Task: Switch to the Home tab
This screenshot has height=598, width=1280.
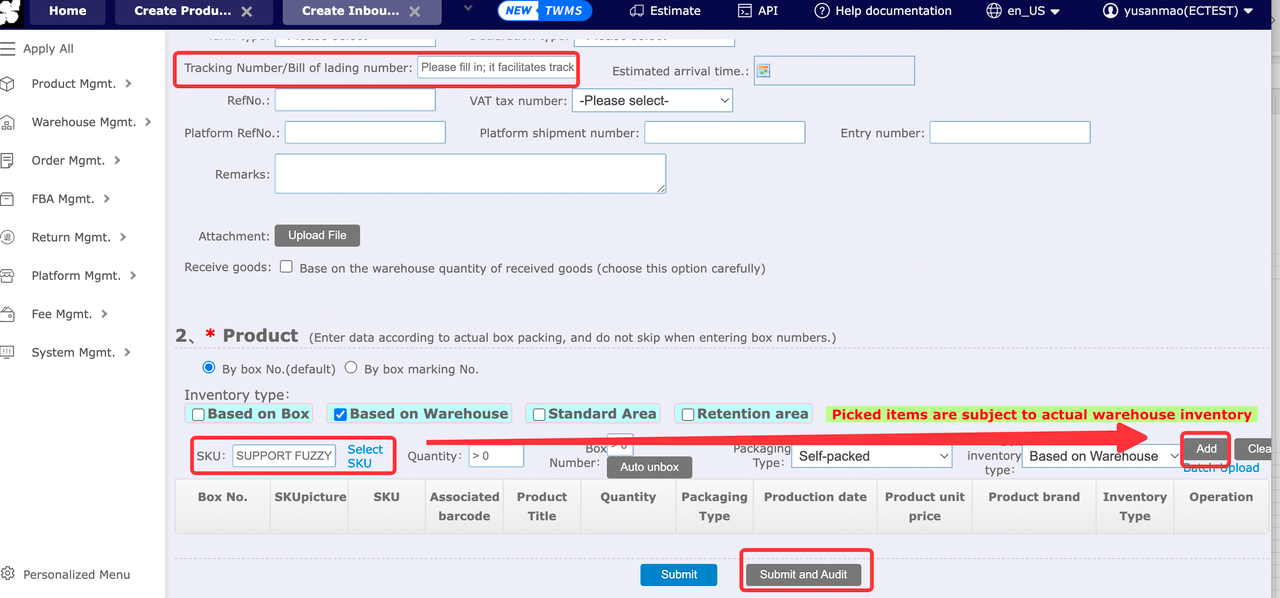Action: coord(67,11)
